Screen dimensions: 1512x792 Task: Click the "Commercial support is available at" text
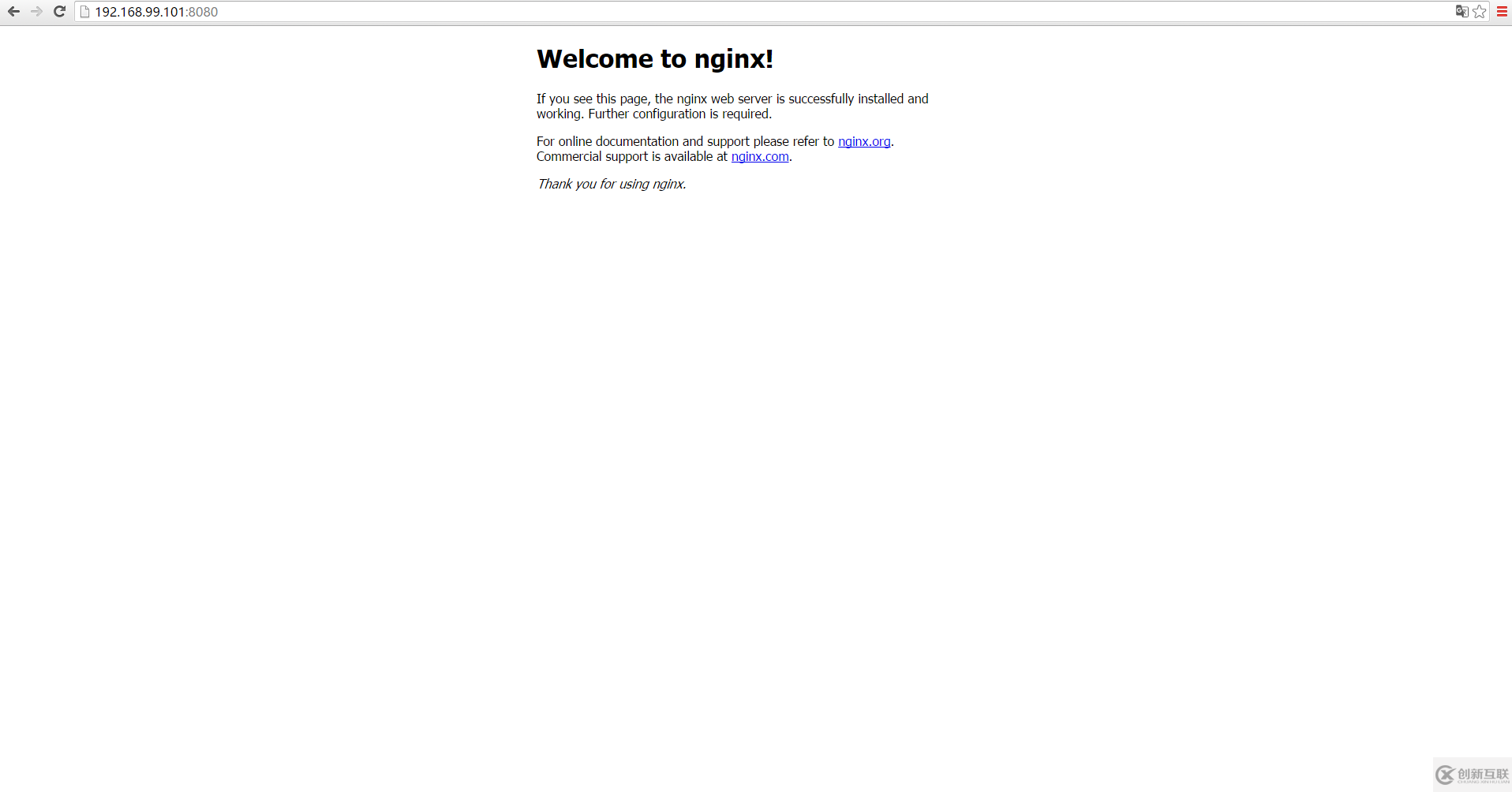(x=632, y=156)
